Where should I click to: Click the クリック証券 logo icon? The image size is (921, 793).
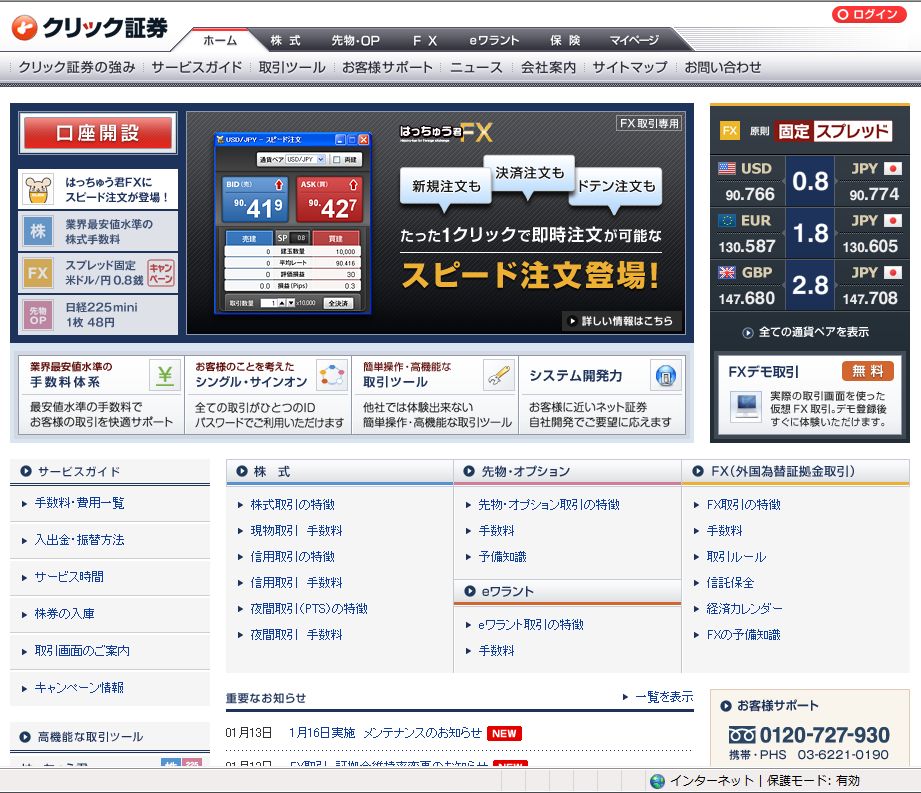(24, 28)
